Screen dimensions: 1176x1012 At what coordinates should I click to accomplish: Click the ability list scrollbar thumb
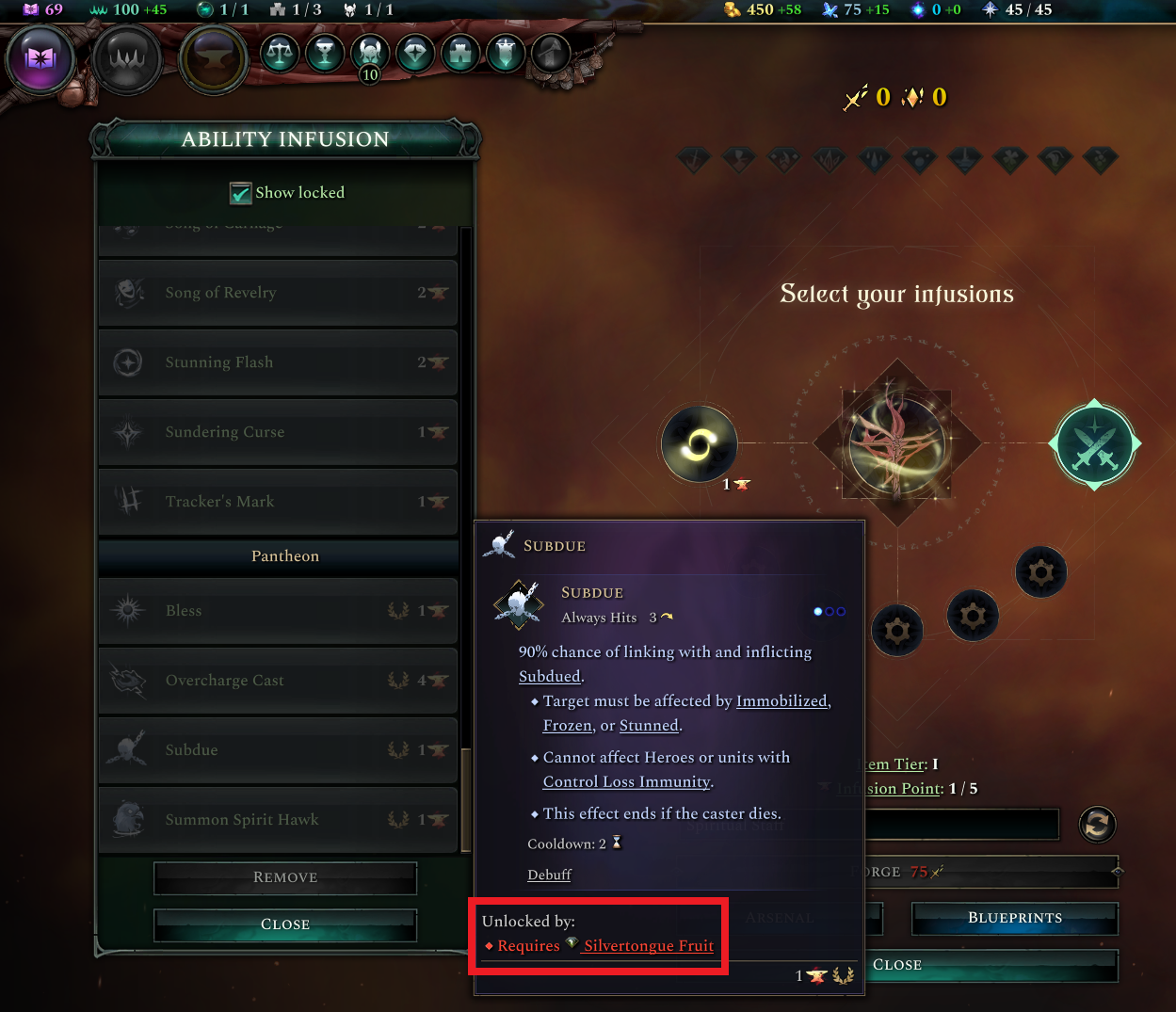tap(465, 799)
